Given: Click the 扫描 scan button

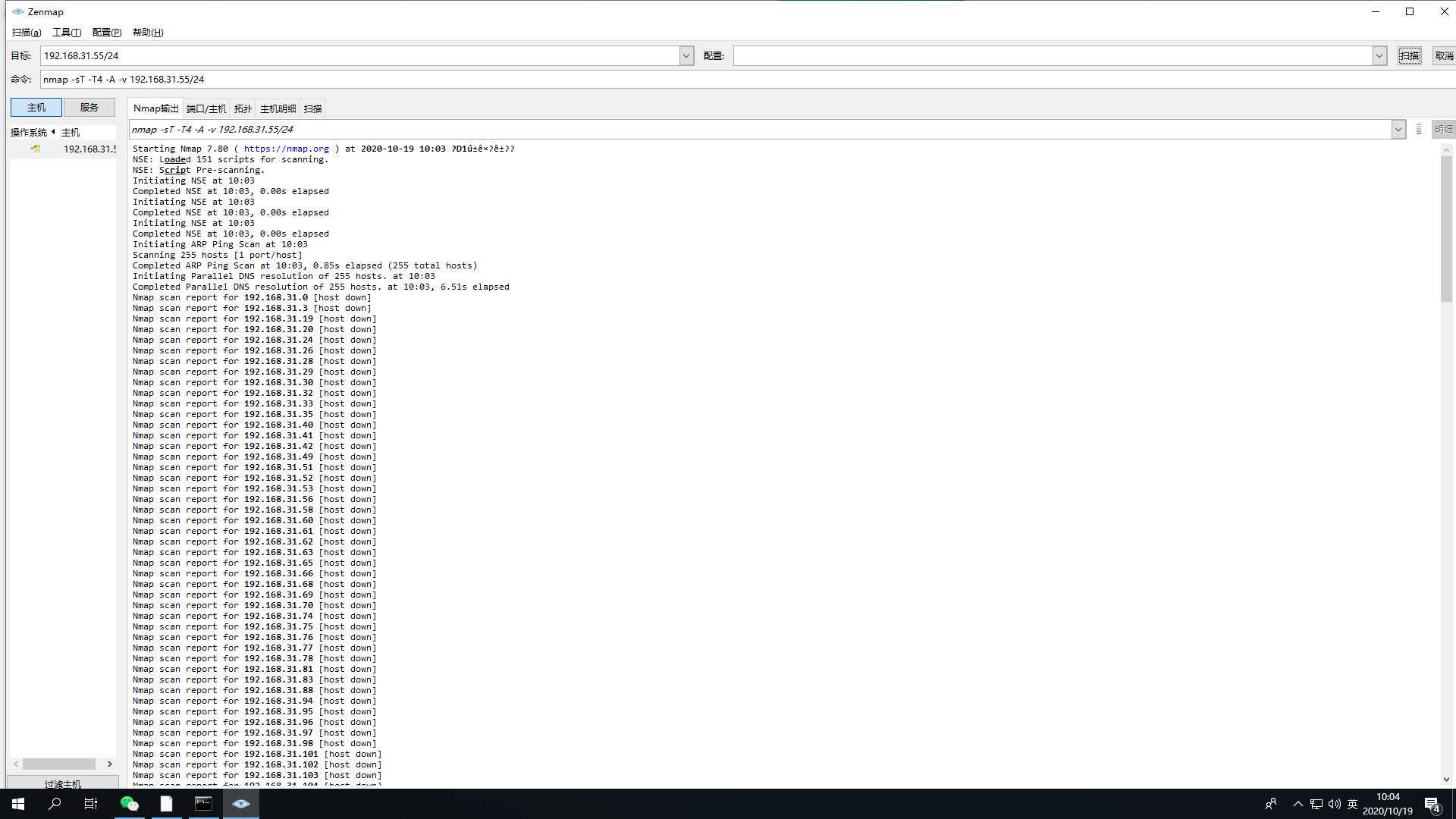Looking at the screenshot, I should click(1409, 55).
